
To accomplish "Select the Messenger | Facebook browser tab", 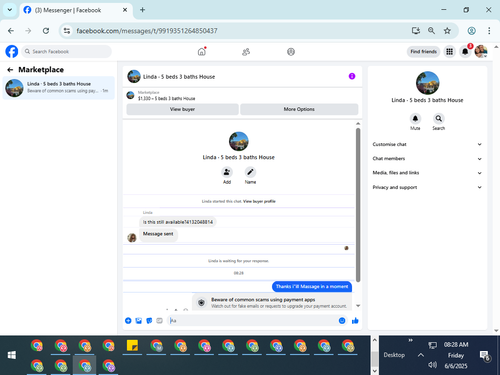I will click(x=76, y=10).
